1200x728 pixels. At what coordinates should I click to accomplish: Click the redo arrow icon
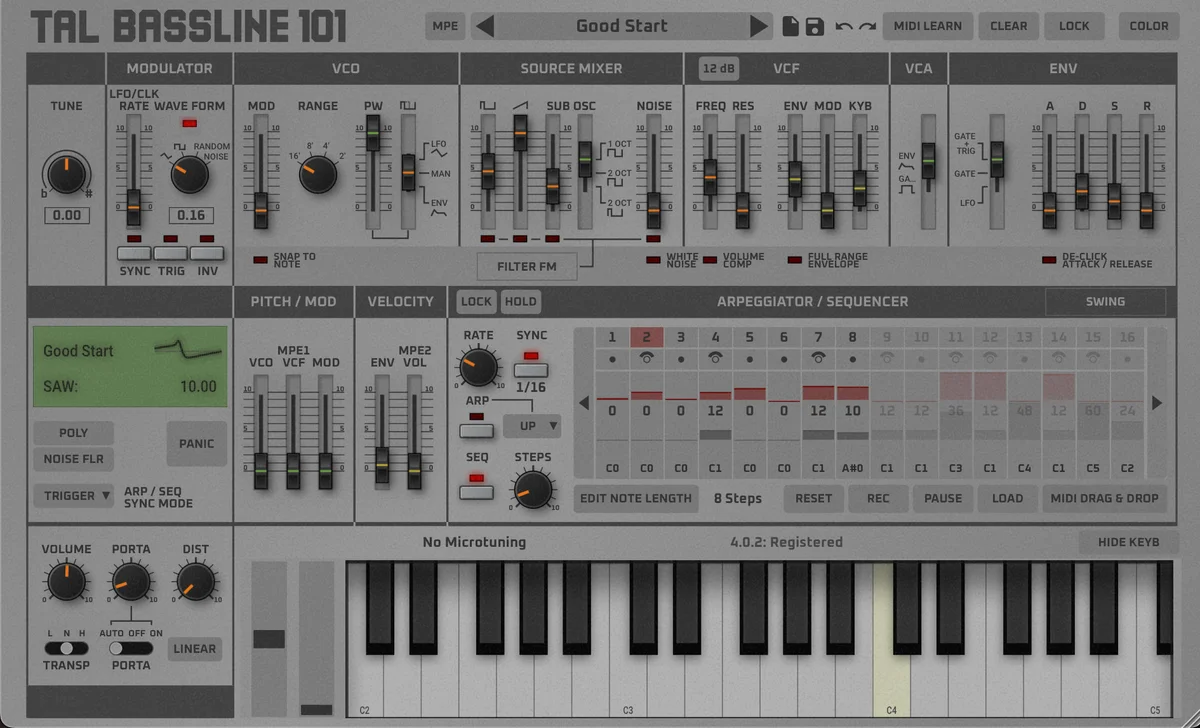pyautogui.click(x=867, y=27)
